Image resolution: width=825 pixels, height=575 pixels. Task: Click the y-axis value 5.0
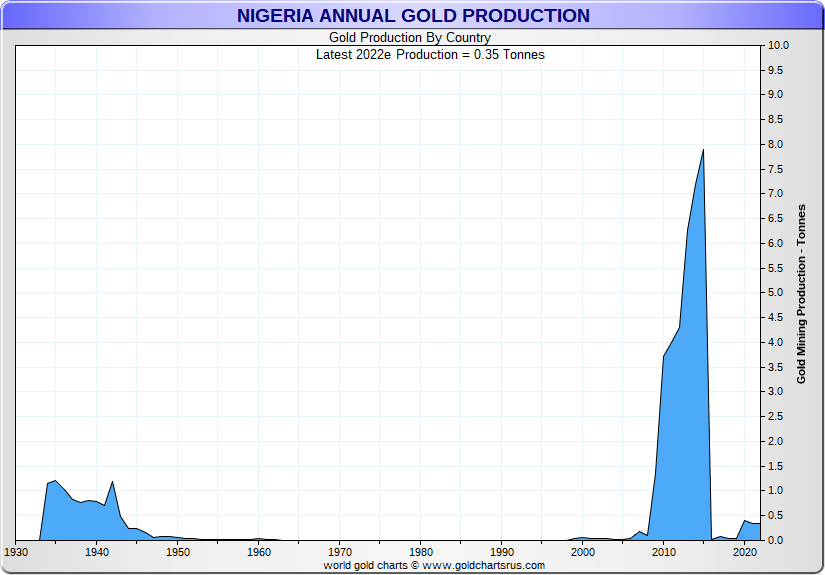click(x=776, y=292)
